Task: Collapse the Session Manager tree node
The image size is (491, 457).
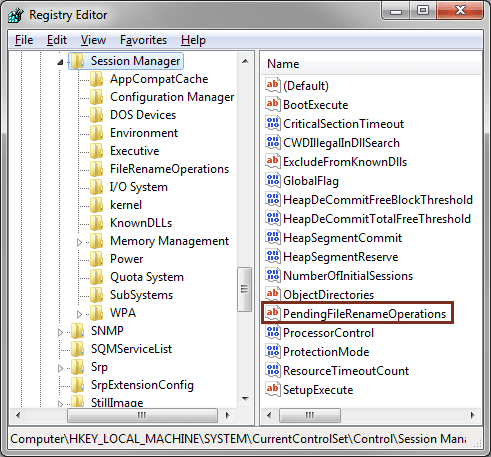Action: tap(60, 62)
